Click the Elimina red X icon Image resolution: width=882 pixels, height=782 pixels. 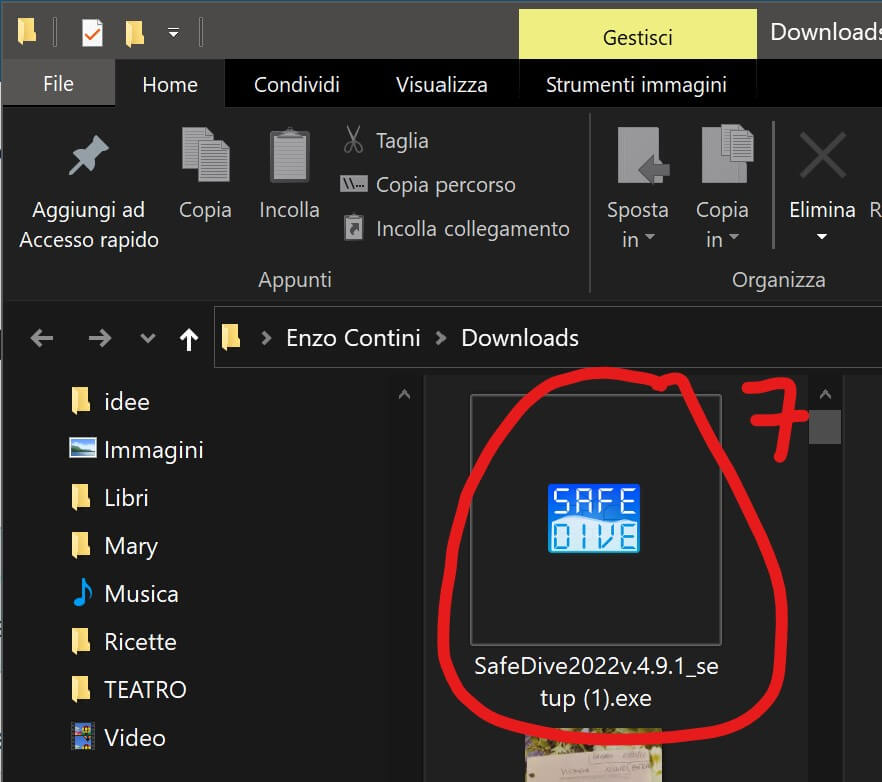coord(822,156)
